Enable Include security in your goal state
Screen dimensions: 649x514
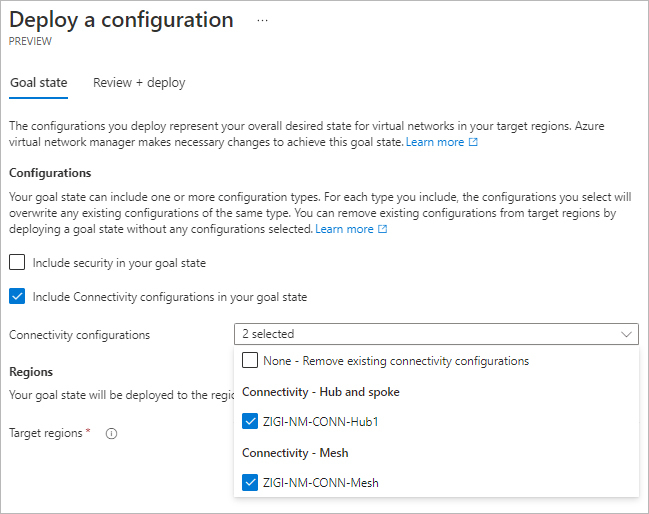[17, 263]
